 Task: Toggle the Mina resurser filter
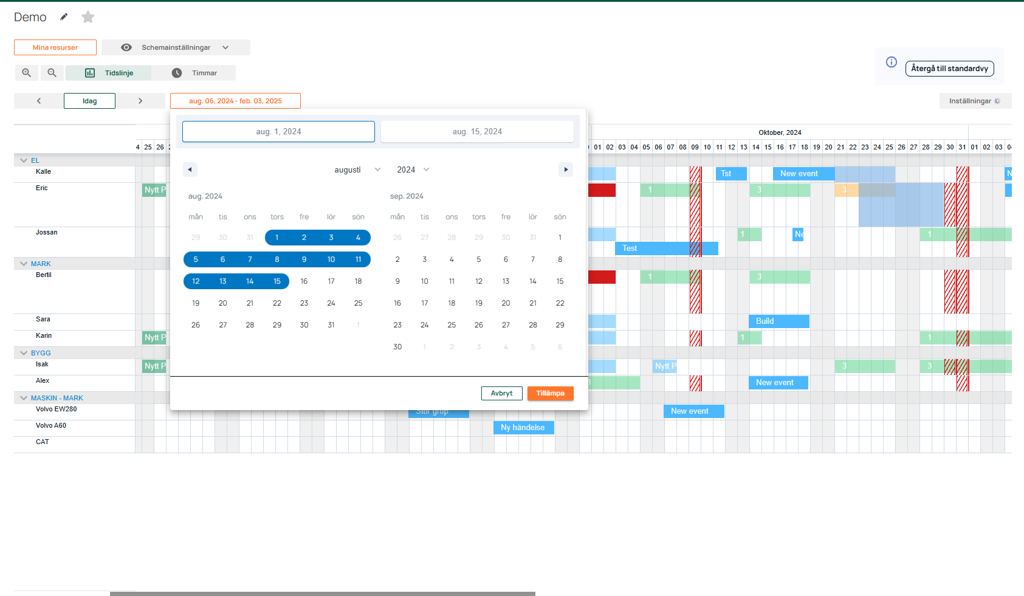pyautogui.click(x=55, y=47)
